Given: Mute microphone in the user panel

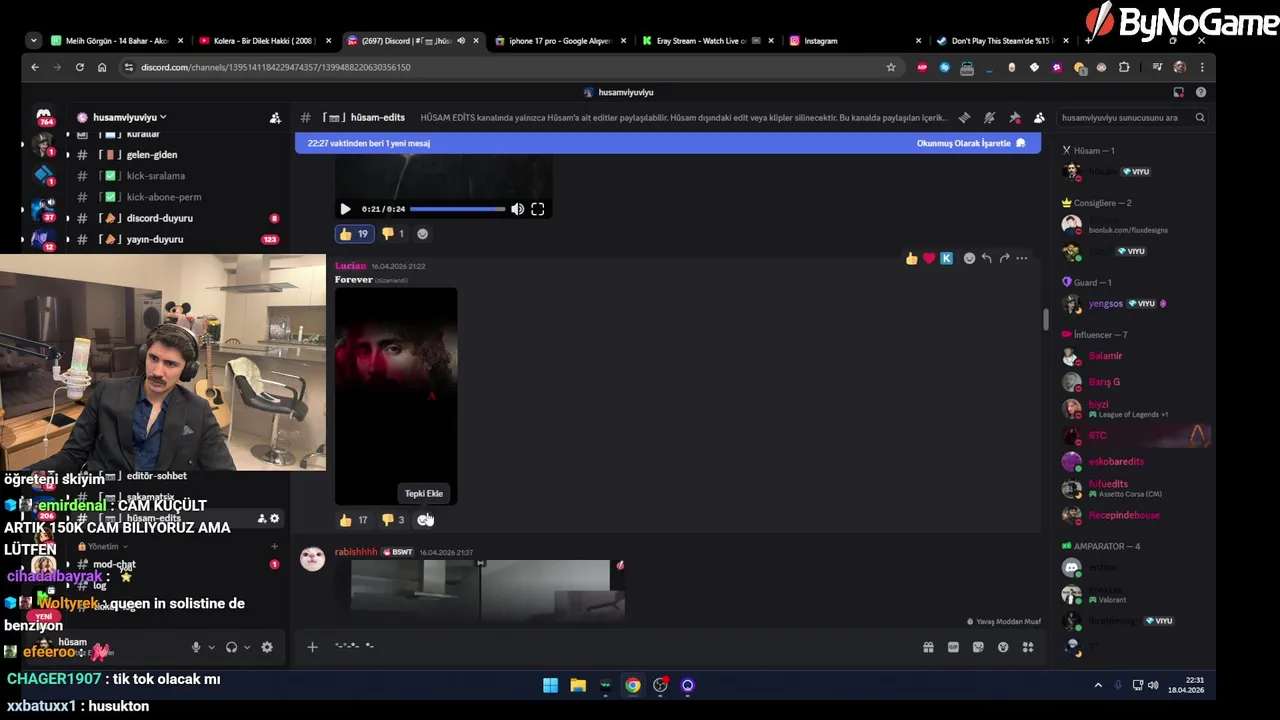Looking at the screenshot, I should coord(196,647).
